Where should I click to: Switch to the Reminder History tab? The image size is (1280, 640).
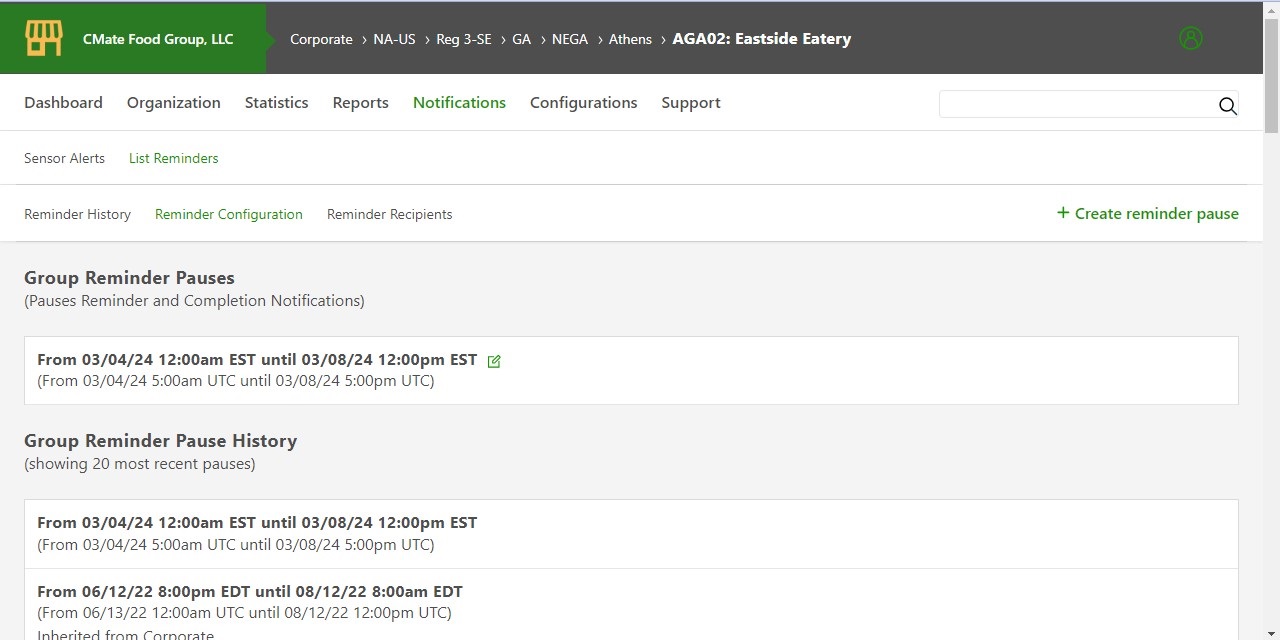coord(77,214)
